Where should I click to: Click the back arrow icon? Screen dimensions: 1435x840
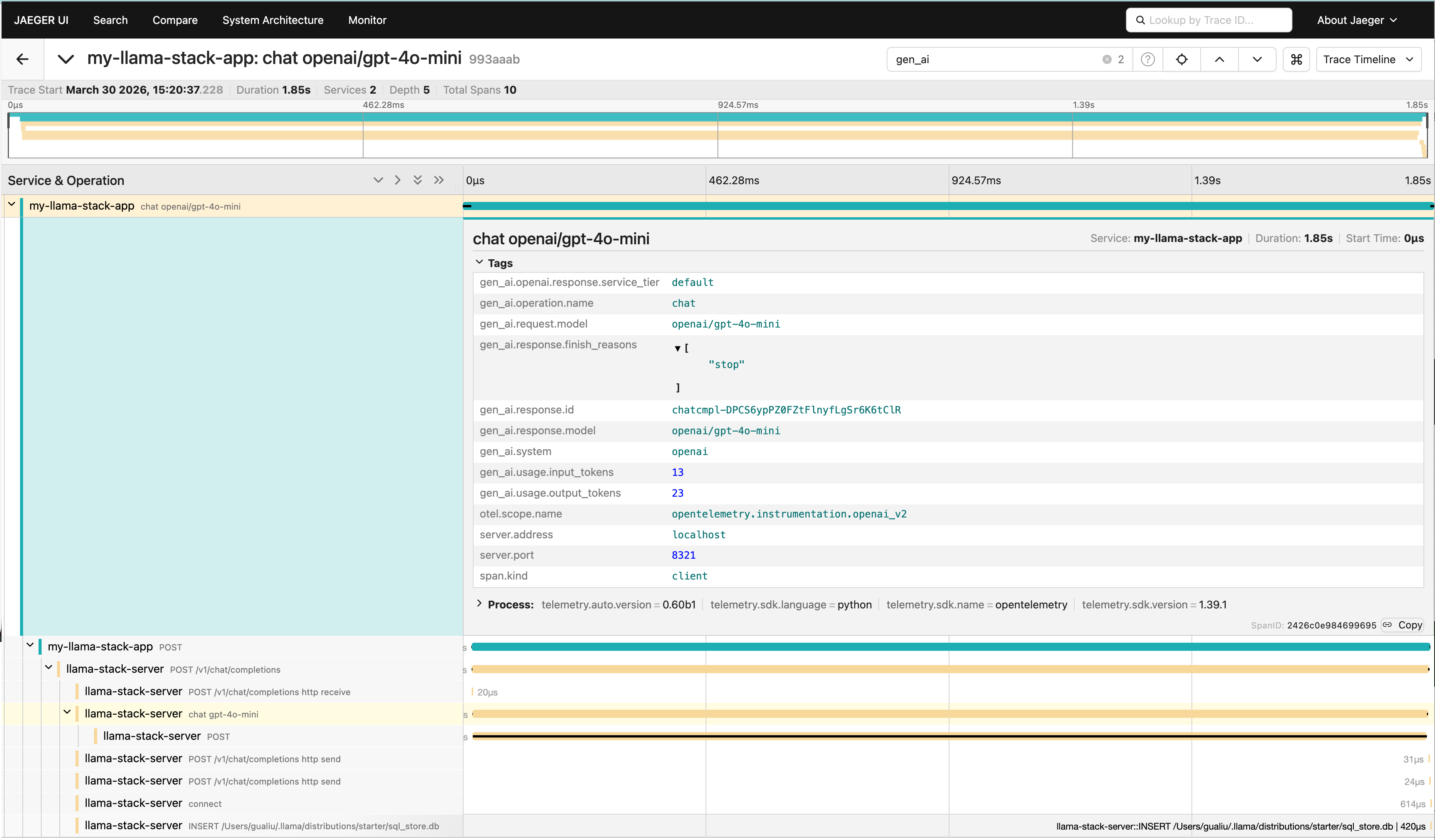pyautogui.click(x=22, y=59)
